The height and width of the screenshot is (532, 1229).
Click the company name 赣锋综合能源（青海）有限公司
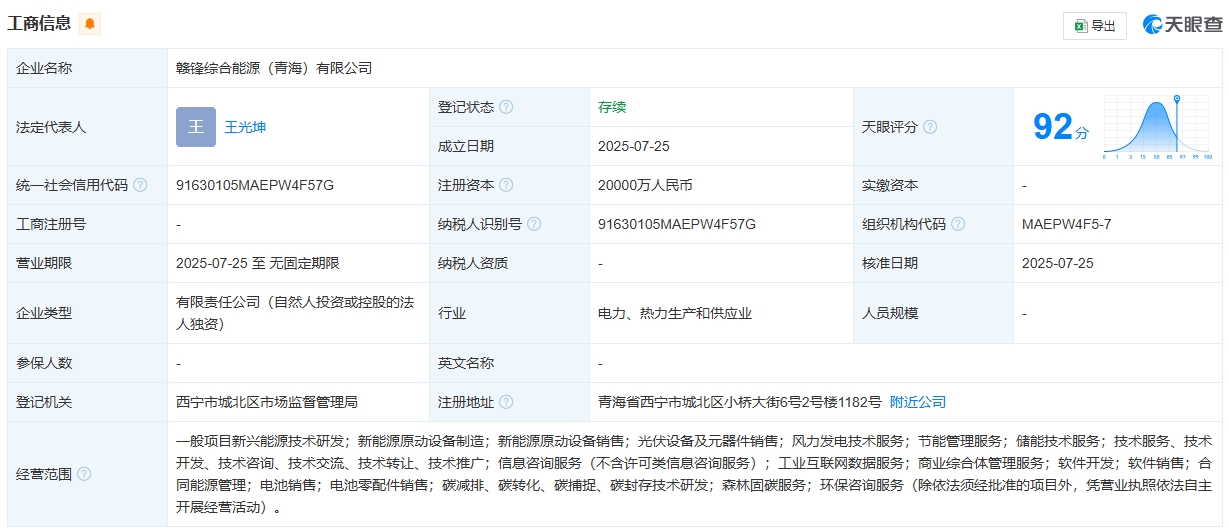pyautogui.click(x=274, y=68)
